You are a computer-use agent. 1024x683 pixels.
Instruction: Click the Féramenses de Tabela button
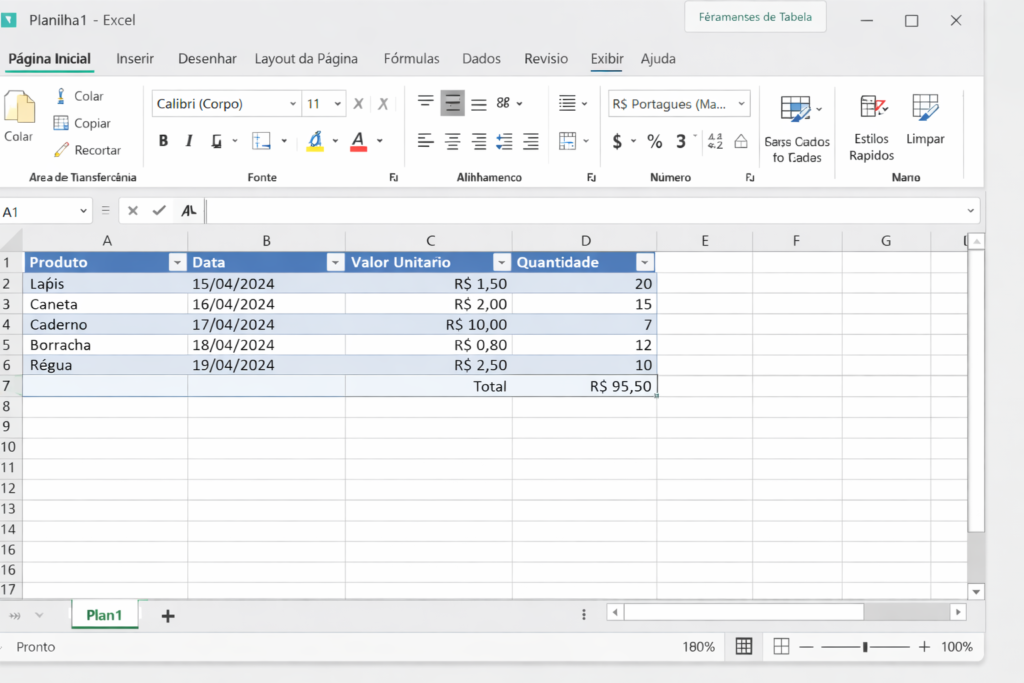(756, 17)
